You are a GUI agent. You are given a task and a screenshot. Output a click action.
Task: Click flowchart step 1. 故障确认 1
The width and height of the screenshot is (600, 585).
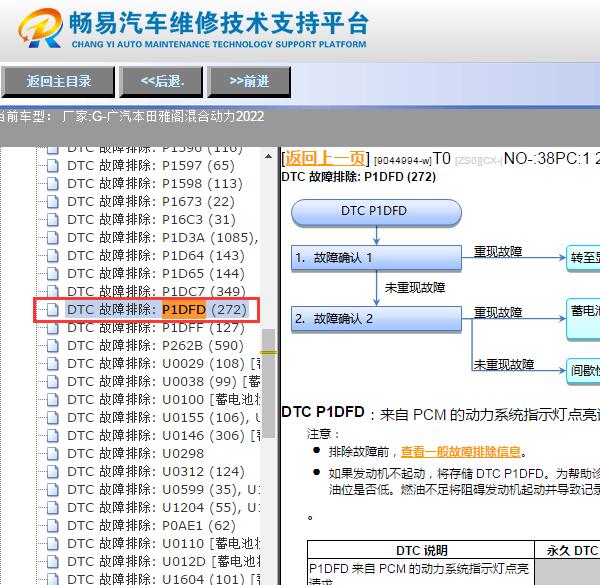(376, 257)
